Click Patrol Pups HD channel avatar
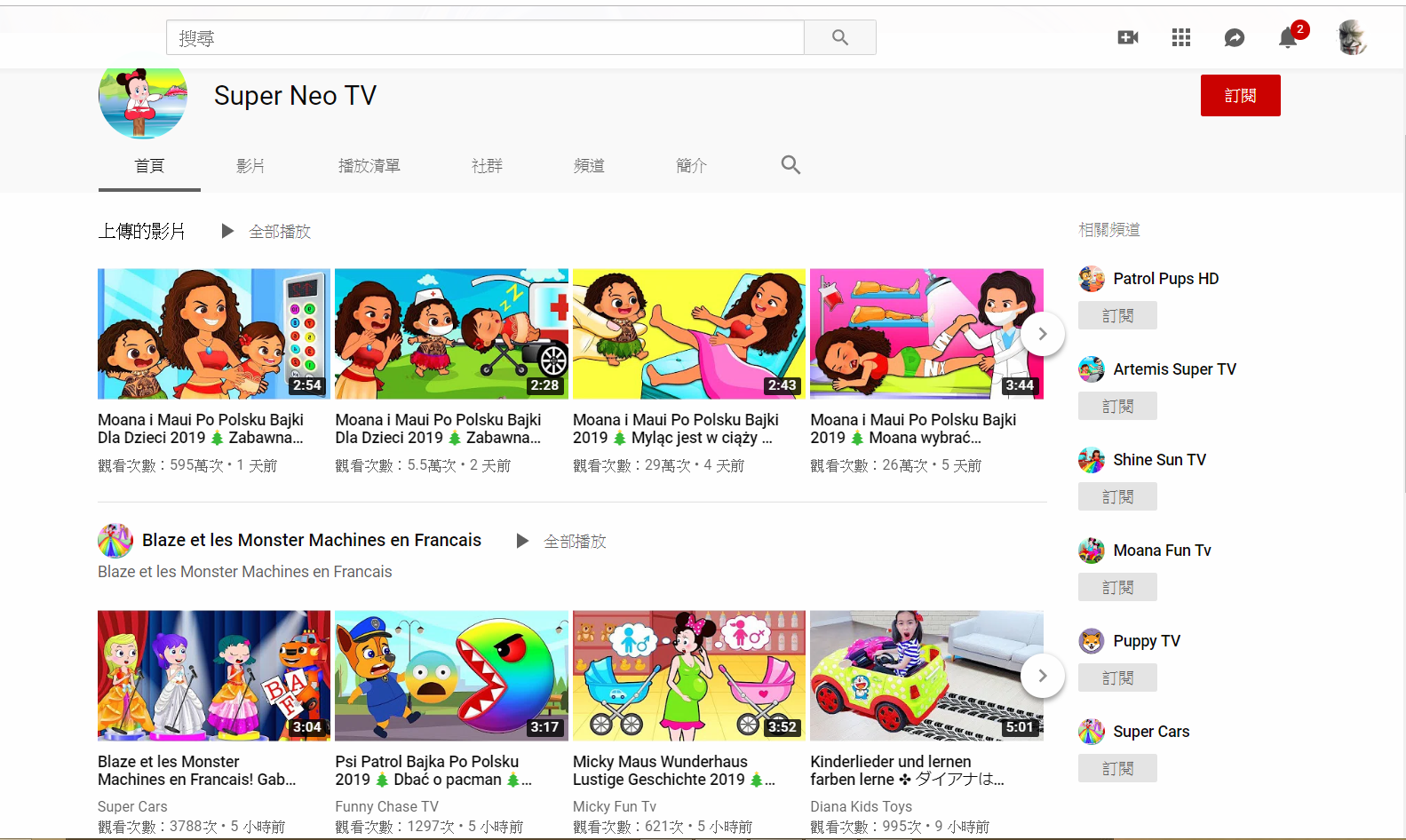This screenshot has height=840, width=1406. click(x=1092, y=279)
